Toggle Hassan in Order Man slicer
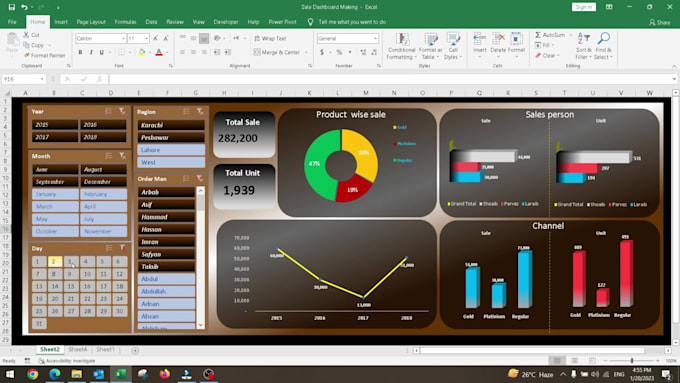The image size is (680, 383). click(x=167, y=229)
